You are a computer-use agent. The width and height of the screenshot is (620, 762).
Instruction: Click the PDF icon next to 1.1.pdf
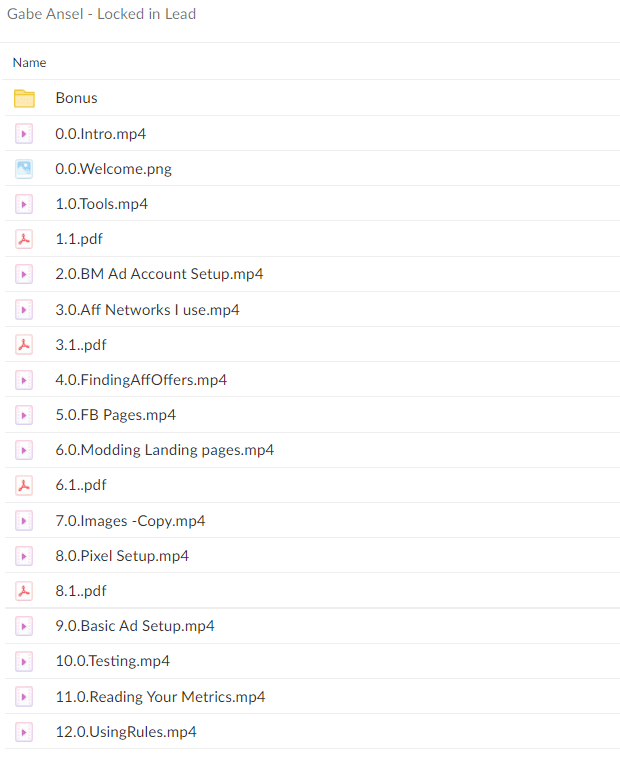coord(24,239)
